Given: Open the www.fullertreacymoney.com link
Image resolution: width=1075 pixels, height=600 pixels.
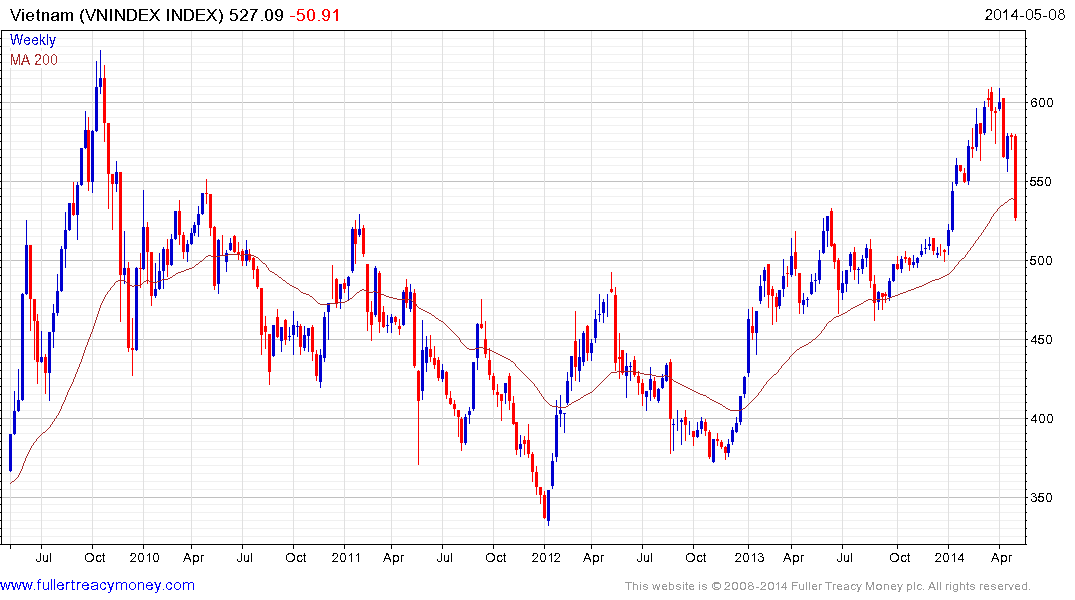Looking at the screenshot, I should pyautogui.click(x=97, y=585).
